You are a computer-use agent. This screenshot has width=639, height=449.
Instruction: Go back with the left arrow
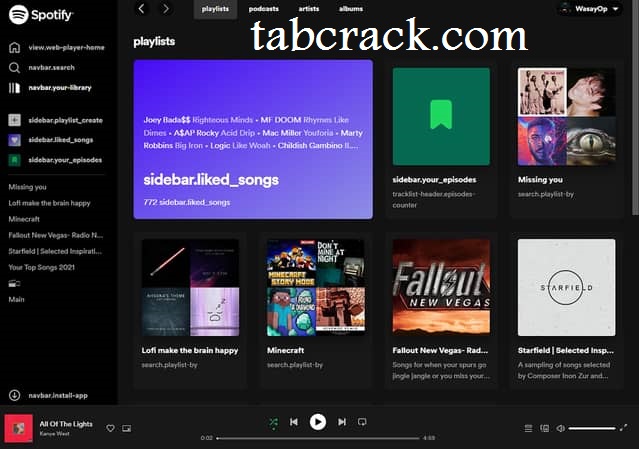[141, 9]
